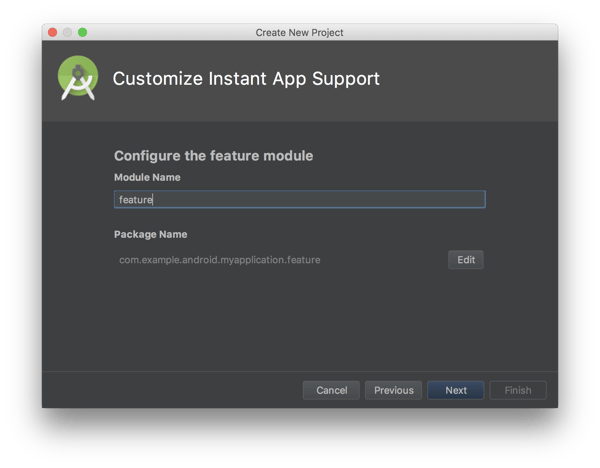Screen dimensions: 600x468
Task: Click the "Configure the feature module" heading
Action: click(x=213, y=156)
